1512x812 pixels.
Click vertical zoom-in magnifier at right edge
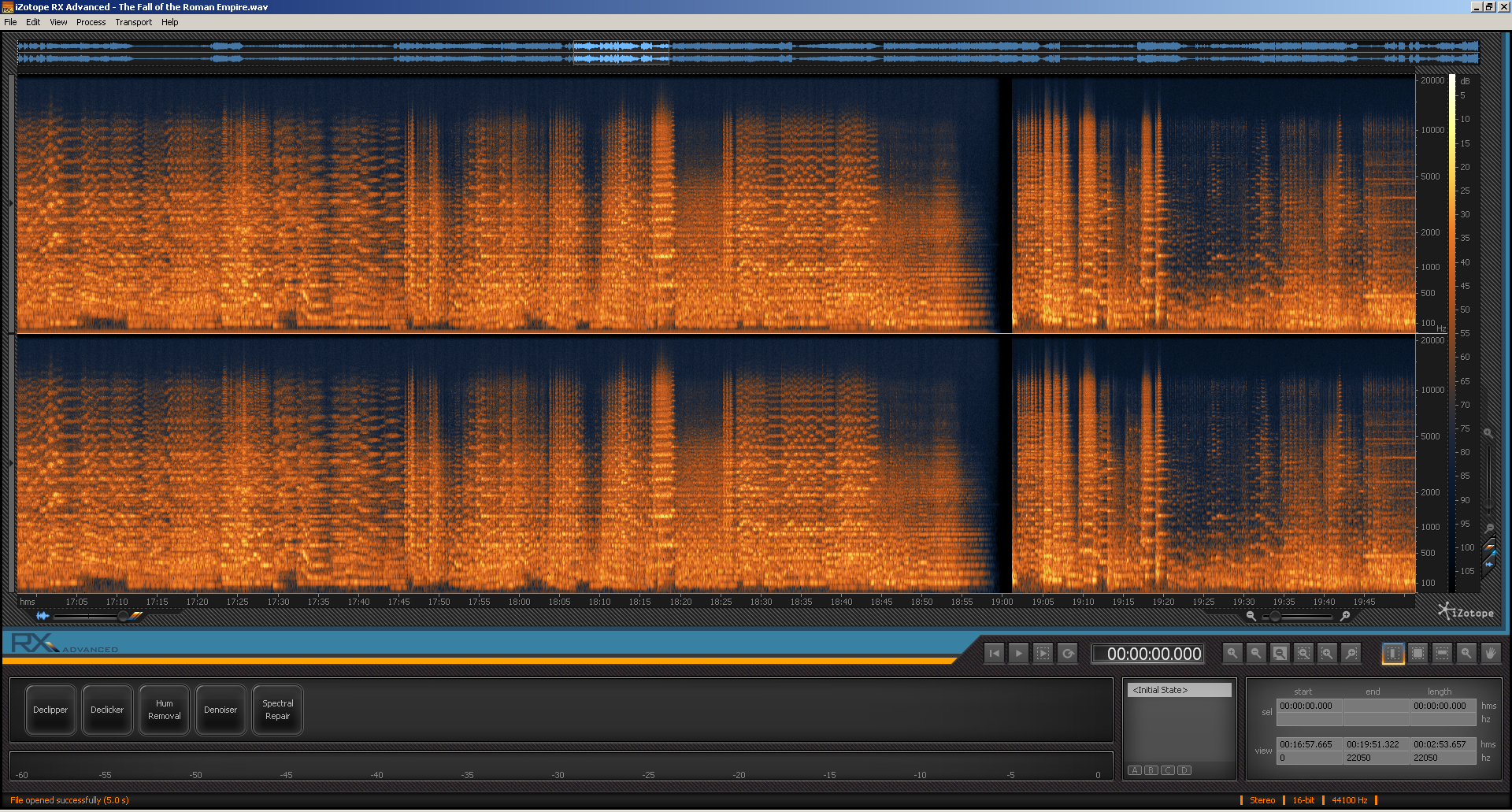pos(1488,433)
